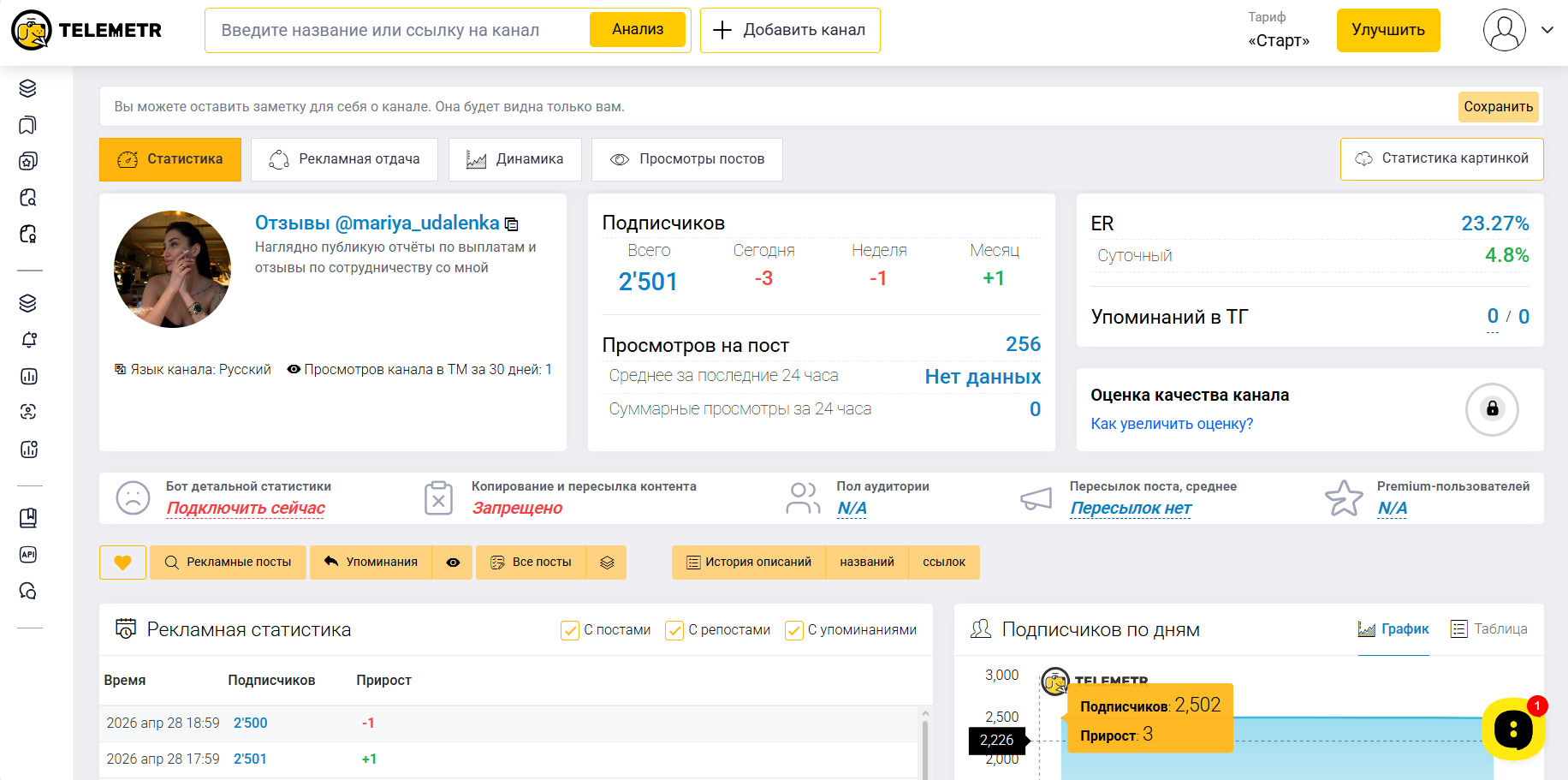Follow the Как увеличить оценку link
This screenshot has height=780, width=1568.
(x=1171, y=424)
